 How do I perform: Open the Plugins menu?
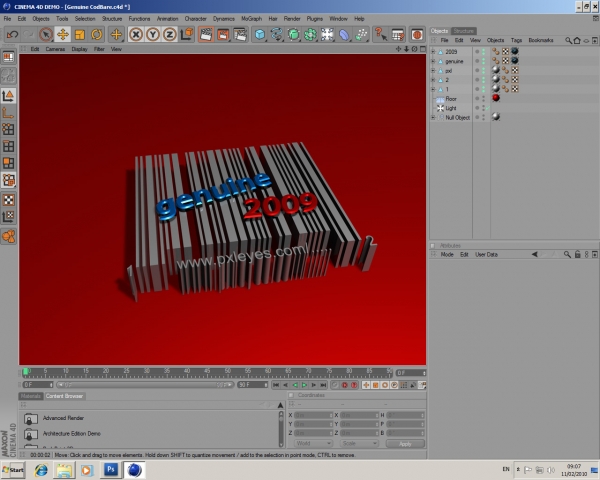[x=315, y=18]
